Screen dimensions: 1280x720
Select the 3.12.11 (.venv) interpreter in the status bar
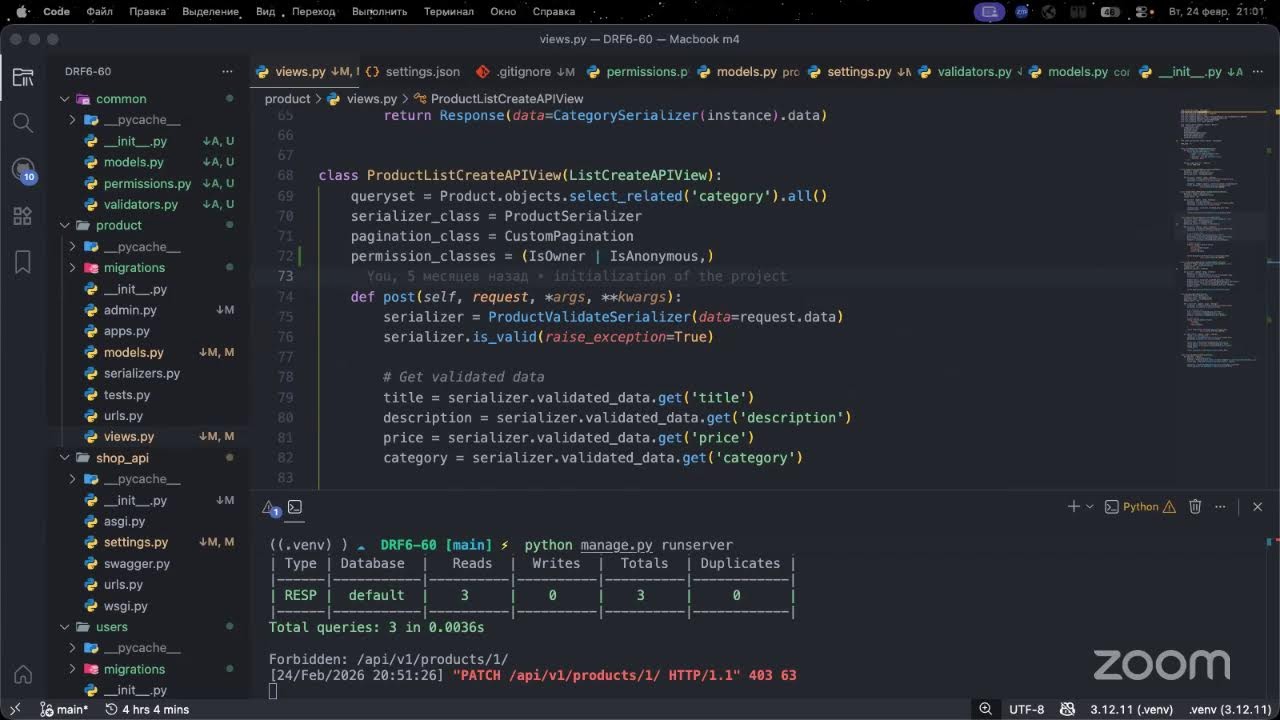(1131, 709)
